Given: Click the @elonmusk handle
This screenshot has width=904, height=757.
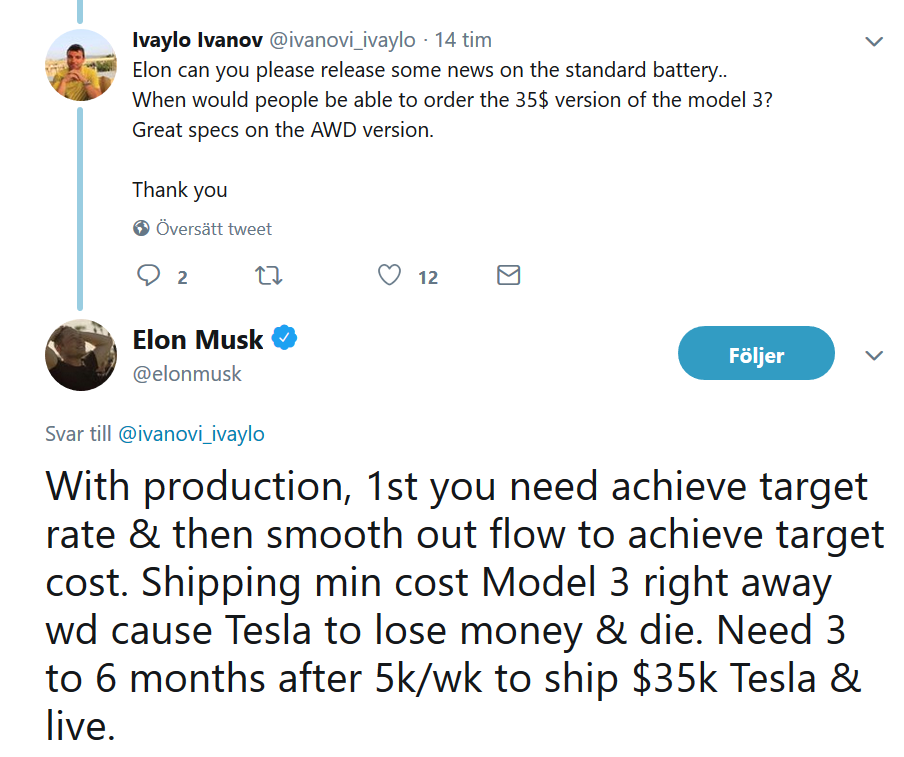Looking at the screenshot, I should point(187,374).
